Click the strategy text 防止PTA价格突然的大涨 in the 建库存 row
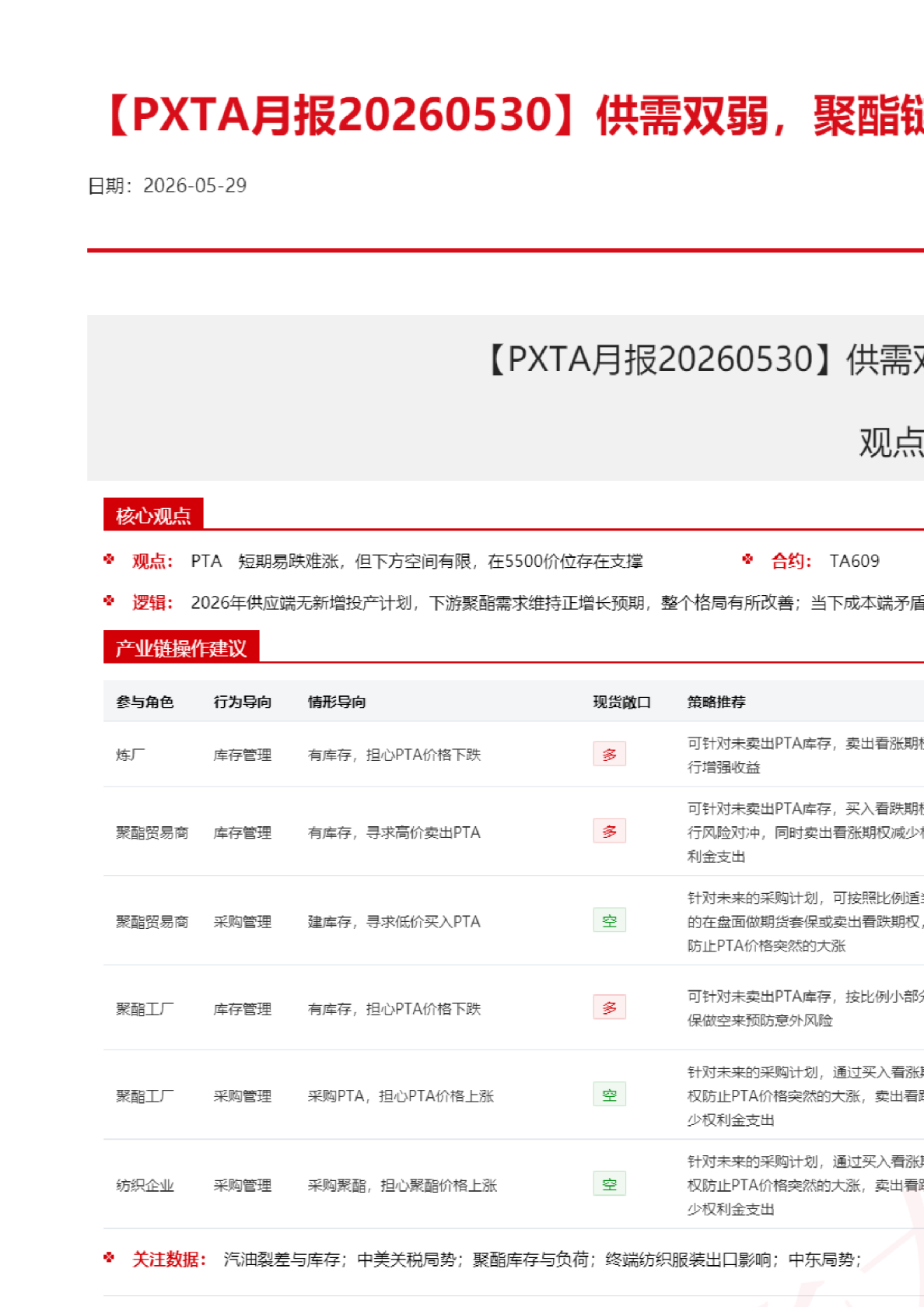 coord(767,946)
